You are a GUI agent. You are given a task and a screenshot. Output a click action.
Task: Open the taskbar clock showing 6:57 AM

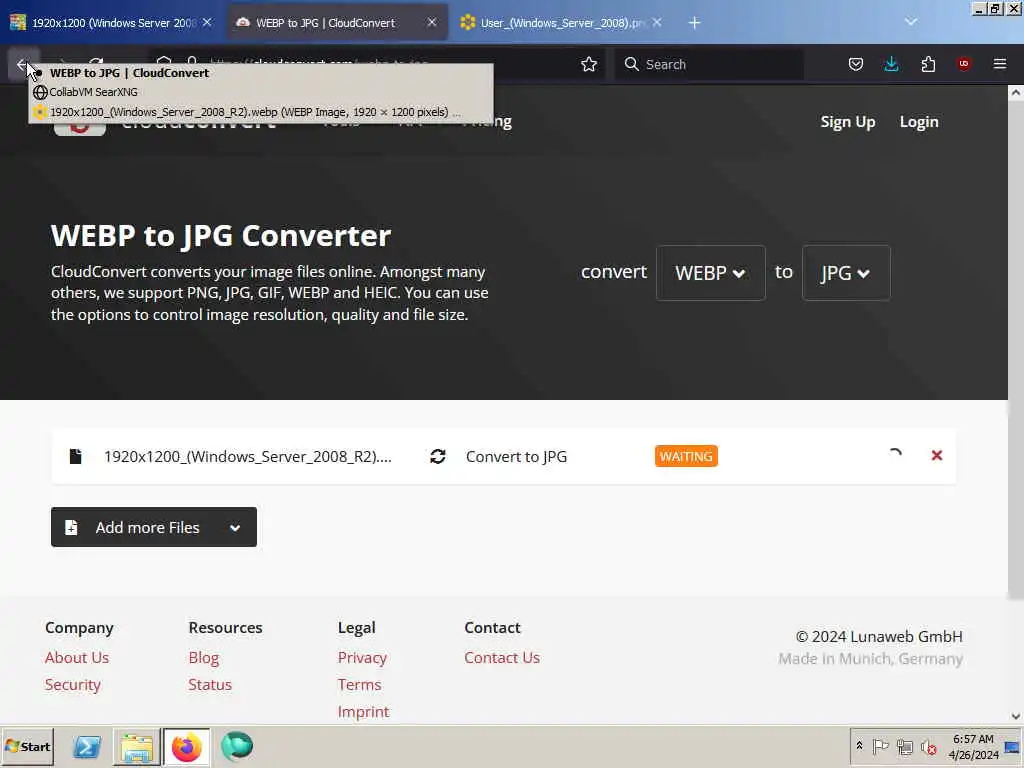pyautogui.click(x=973, y=746)
